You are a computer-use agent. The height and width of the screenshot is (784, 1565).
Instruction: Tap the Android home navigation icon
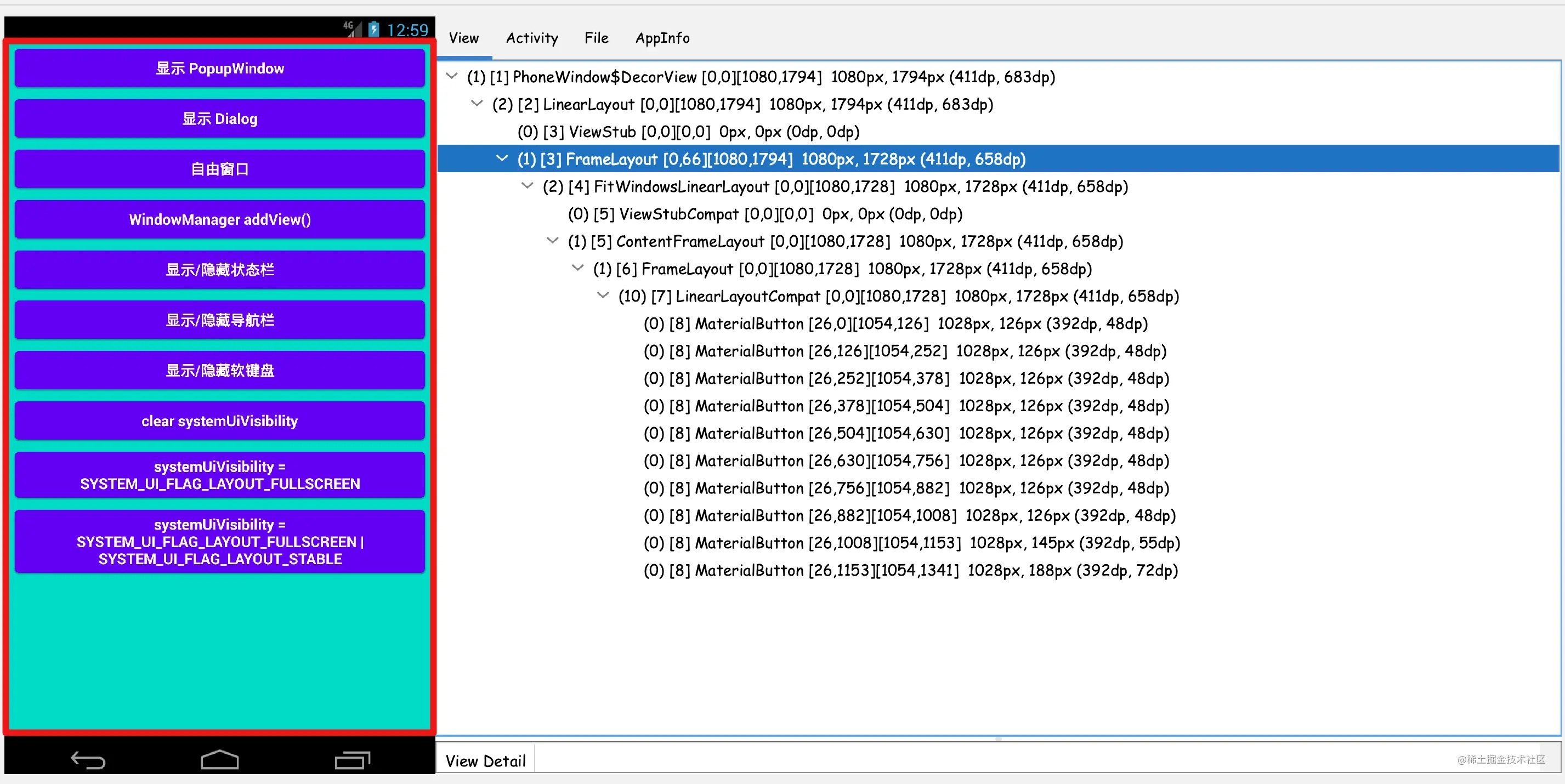point(219,759)
